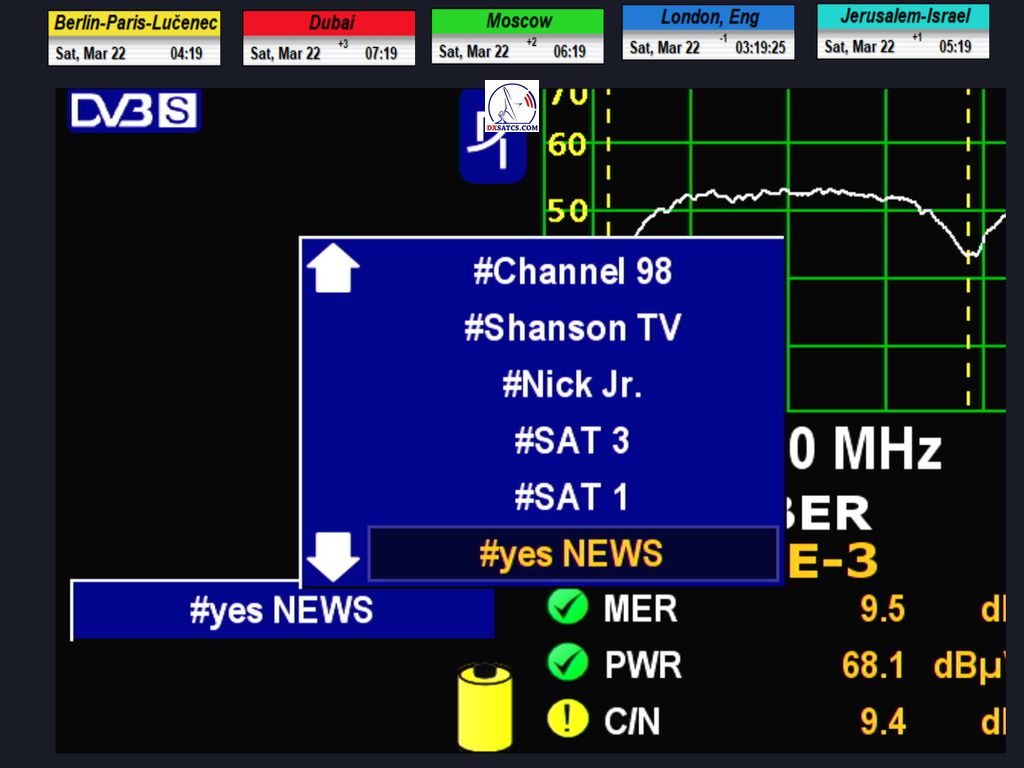Click the yellow C/N warning icon

(x=568, y=720)
